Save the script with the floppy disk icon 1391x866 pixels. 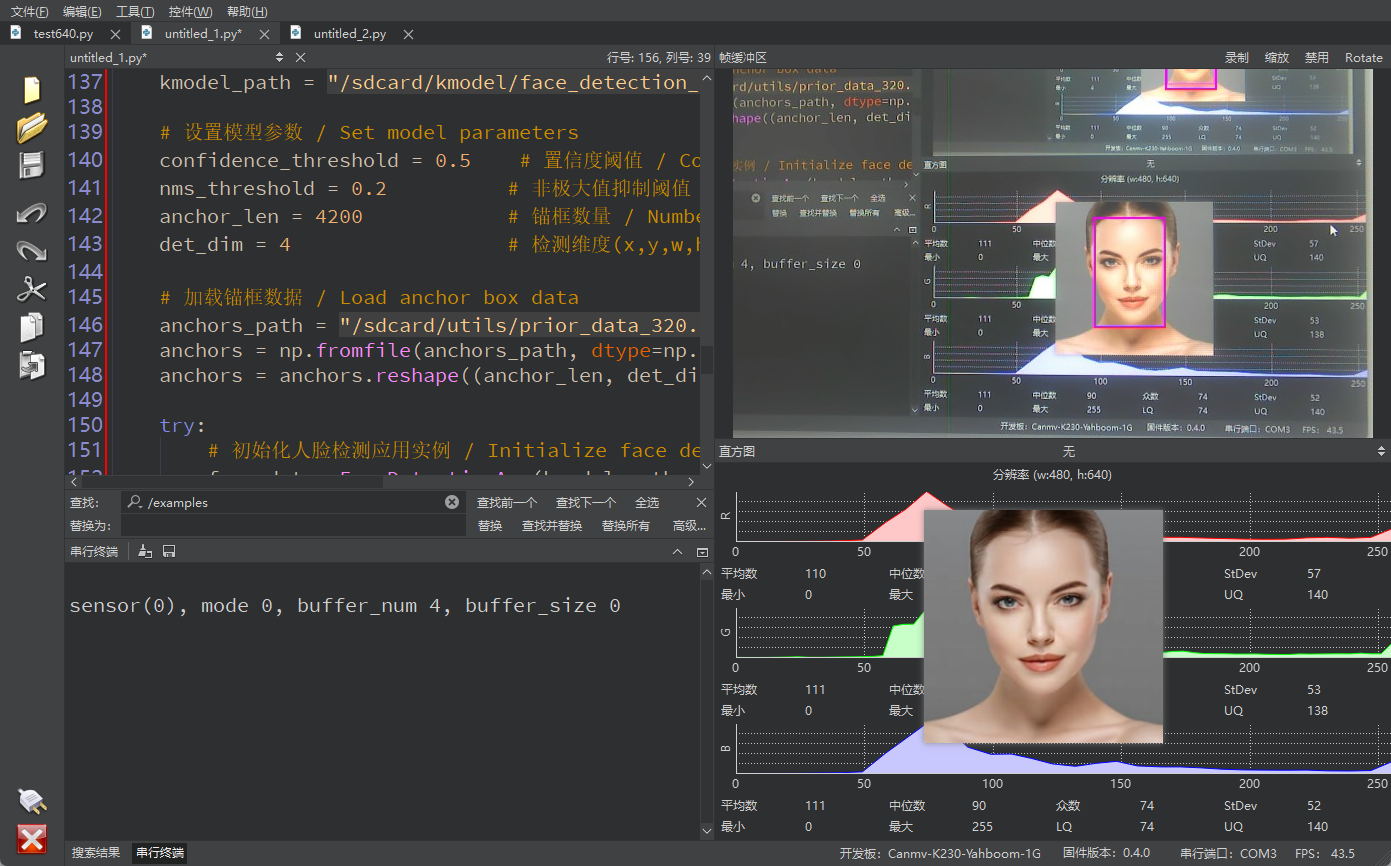tap(32, 166)
